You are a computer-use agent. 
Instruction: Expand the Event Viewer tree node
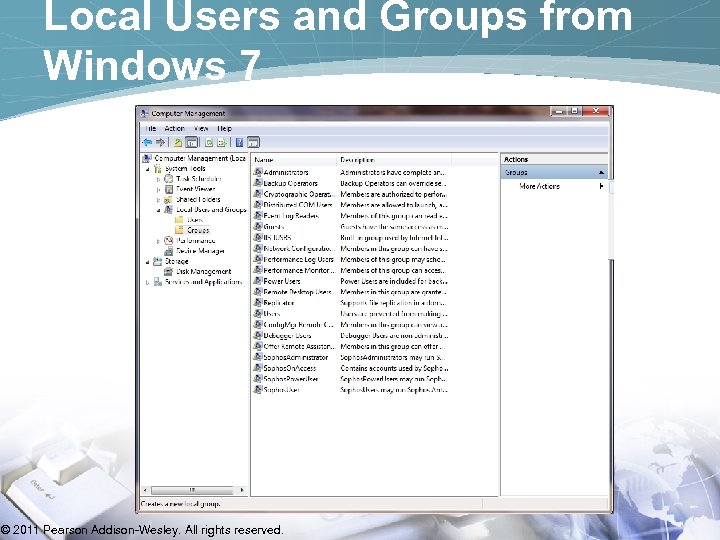[x=158, y=189]
